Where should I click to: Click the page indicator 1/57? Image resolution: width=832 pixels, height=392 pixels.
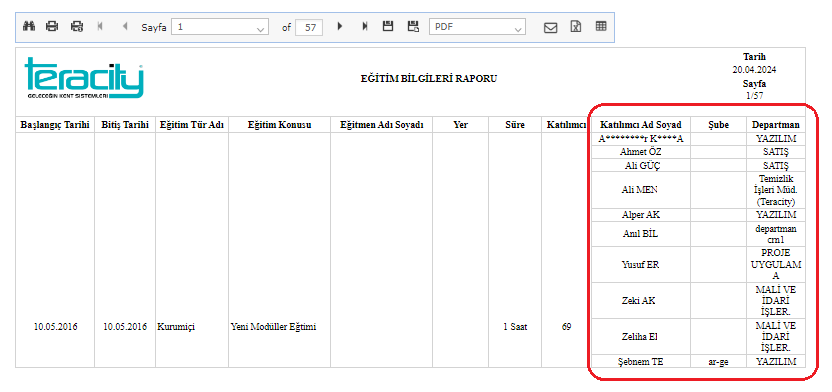point(754,95)
